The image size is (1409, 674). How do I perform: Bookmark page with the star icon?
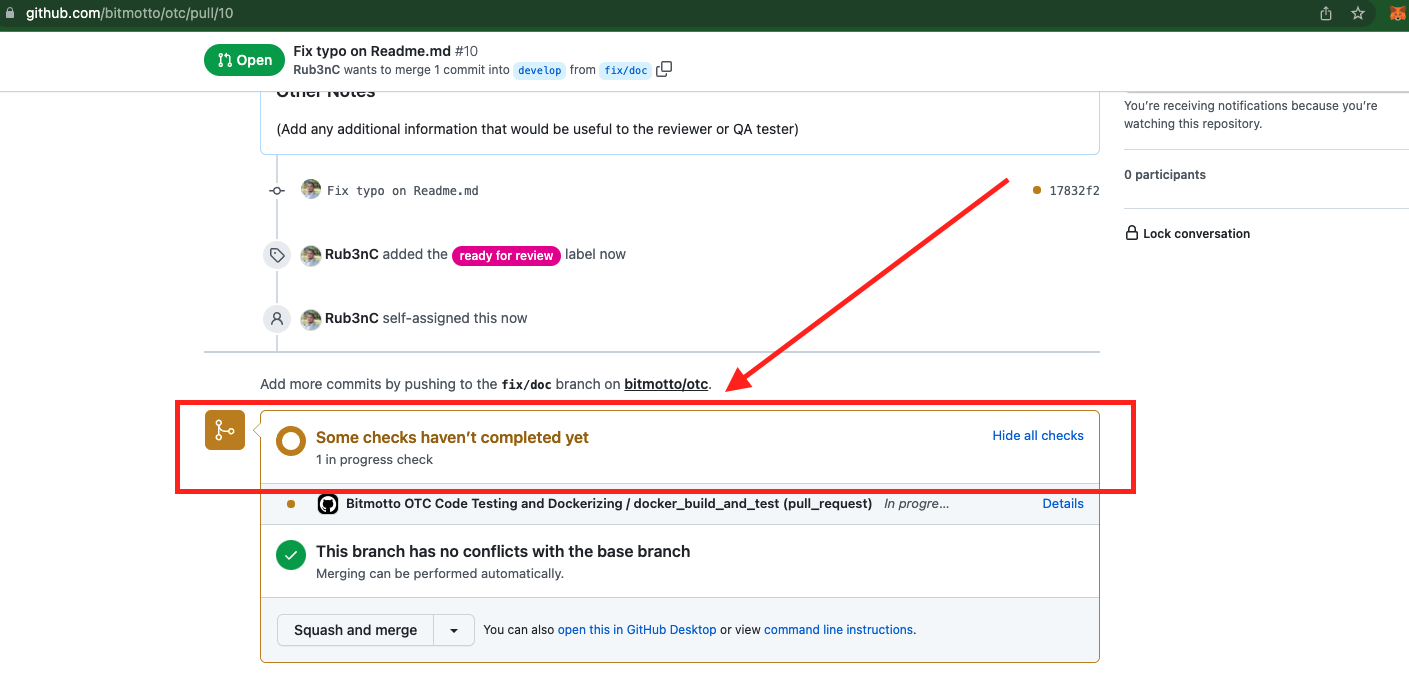click(1358, 13)
